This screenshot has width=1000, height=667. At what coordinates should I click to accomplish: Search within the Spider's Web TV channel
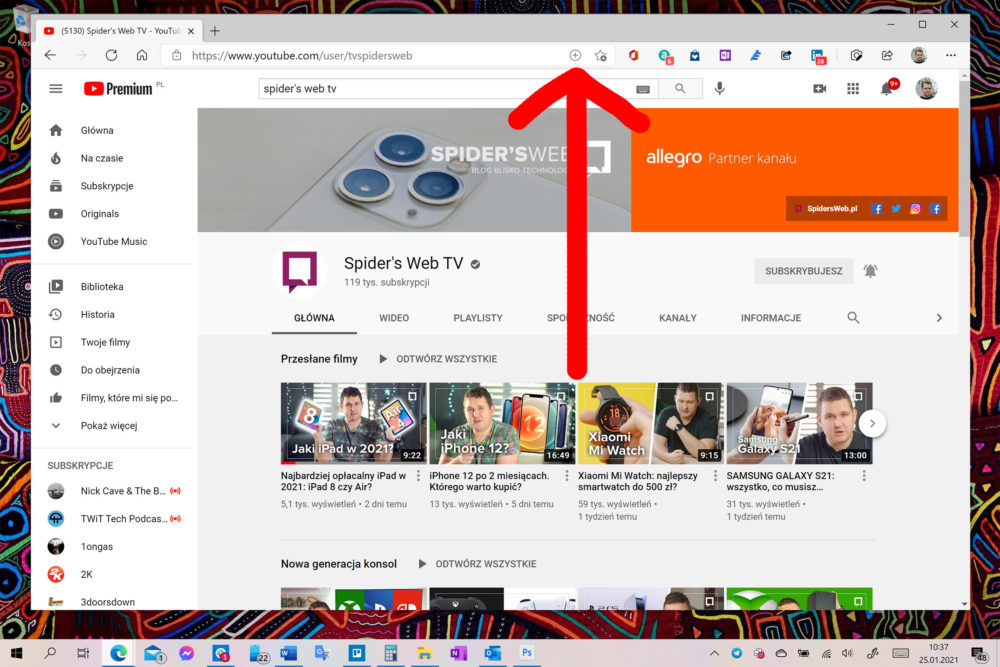[x=853, y=318]
